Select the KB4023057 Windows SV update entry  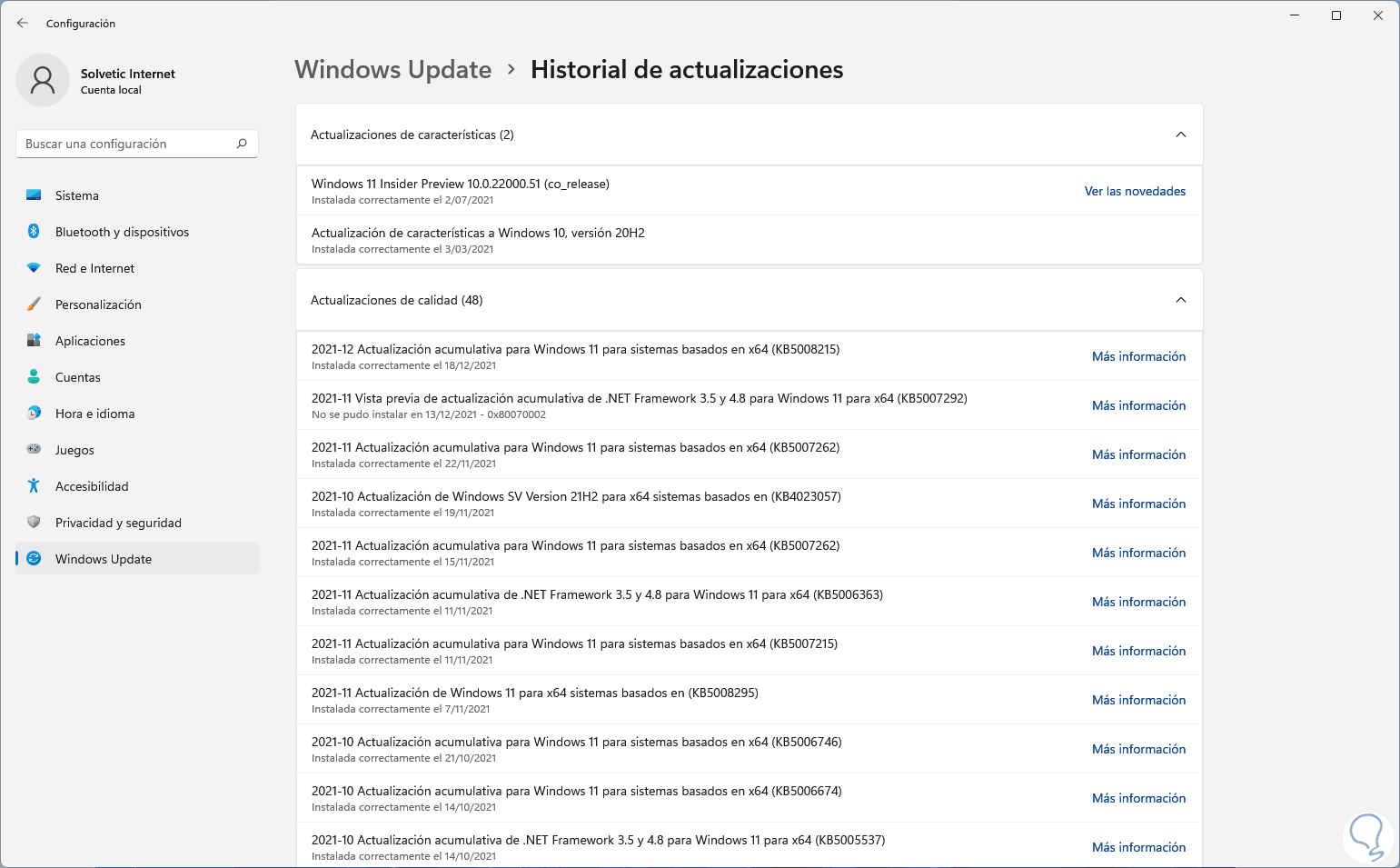coord(750,504)
